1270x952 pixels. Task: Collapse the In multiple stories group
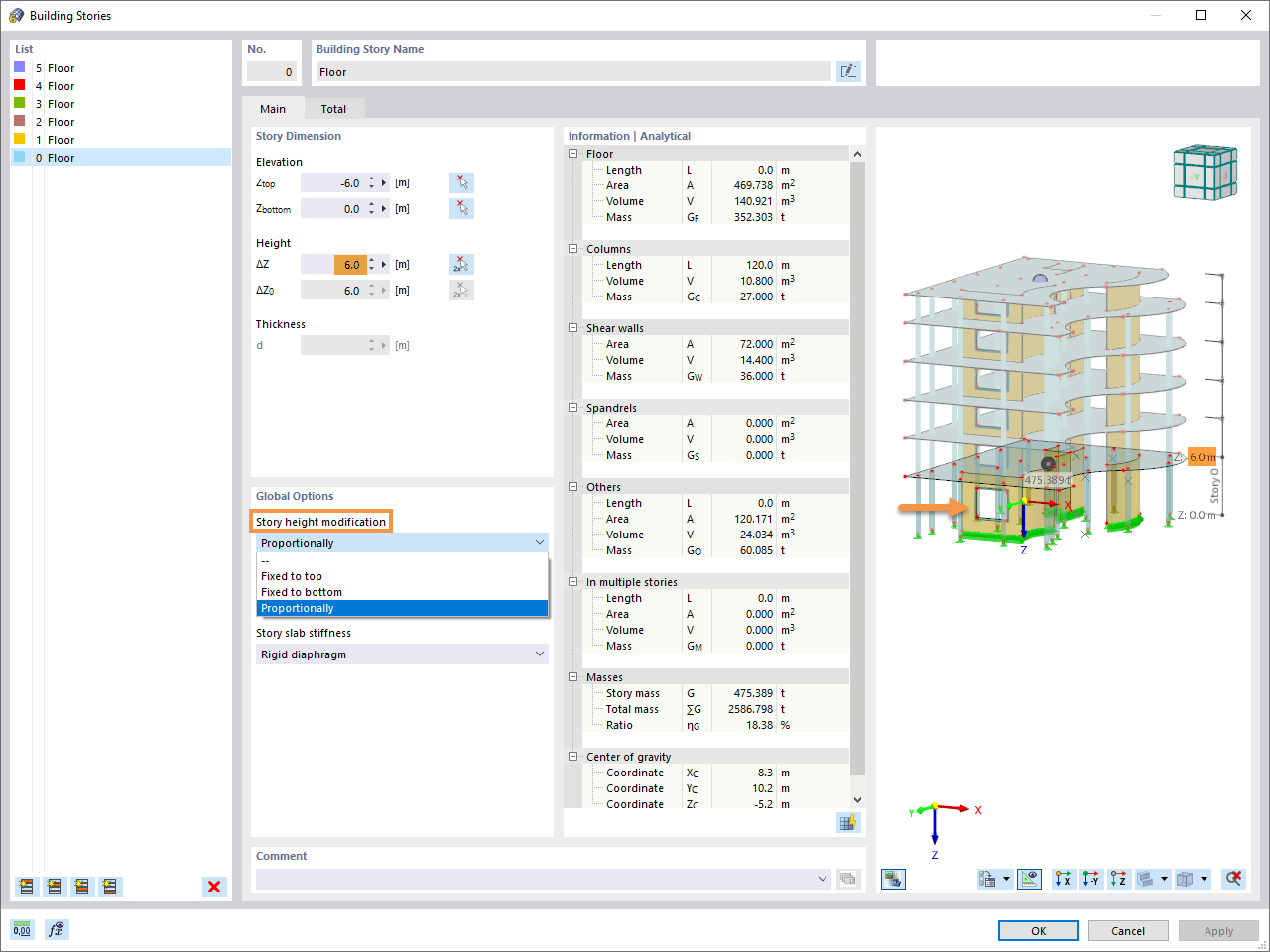572,582
